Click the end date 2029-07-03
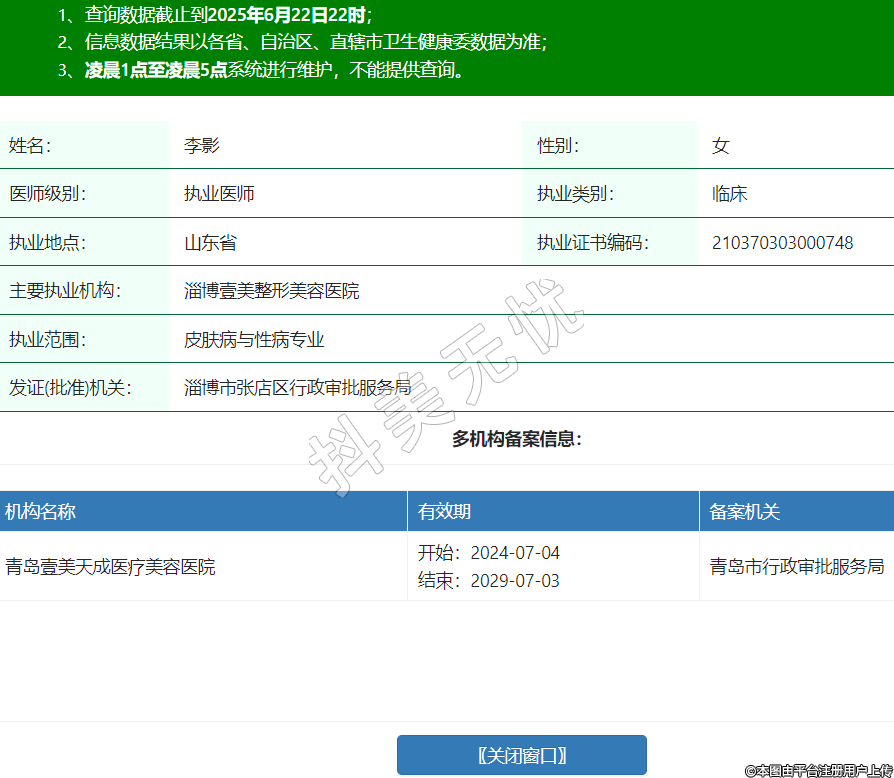The width and height of the screenshot is (894, 778). pyautogui.click(x=514, y=581)
